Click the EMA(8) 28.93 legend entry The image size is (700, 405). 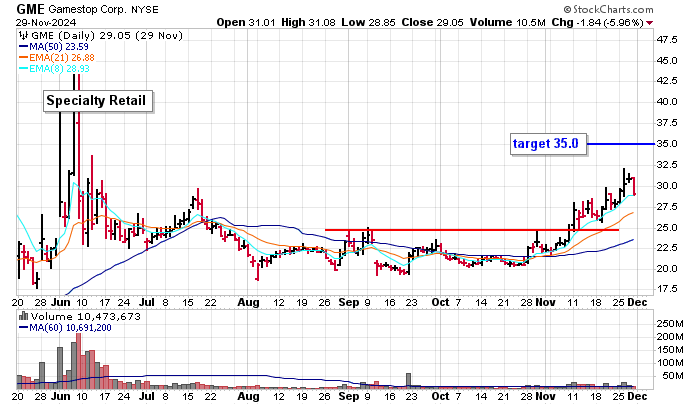pos(59,69)
